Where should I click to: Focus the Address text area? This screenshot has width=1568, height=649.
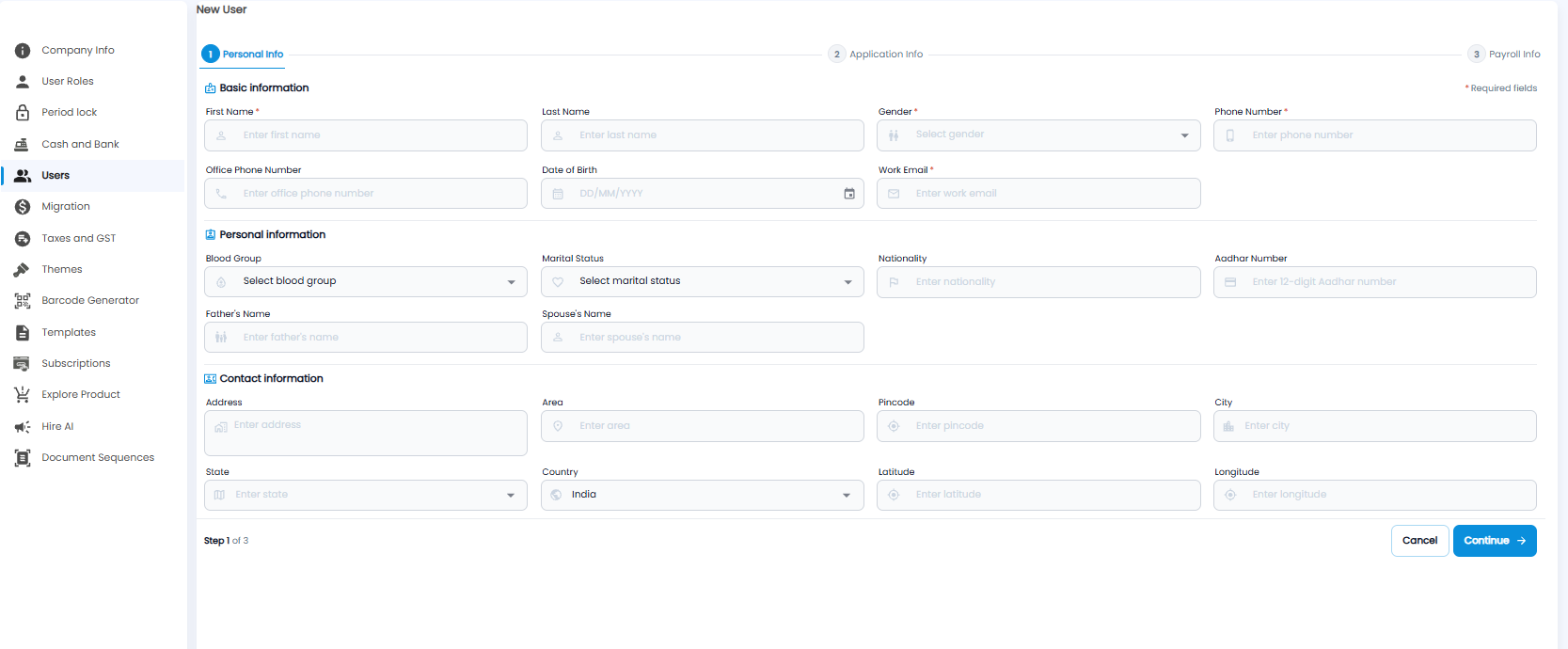click(366, 433)
